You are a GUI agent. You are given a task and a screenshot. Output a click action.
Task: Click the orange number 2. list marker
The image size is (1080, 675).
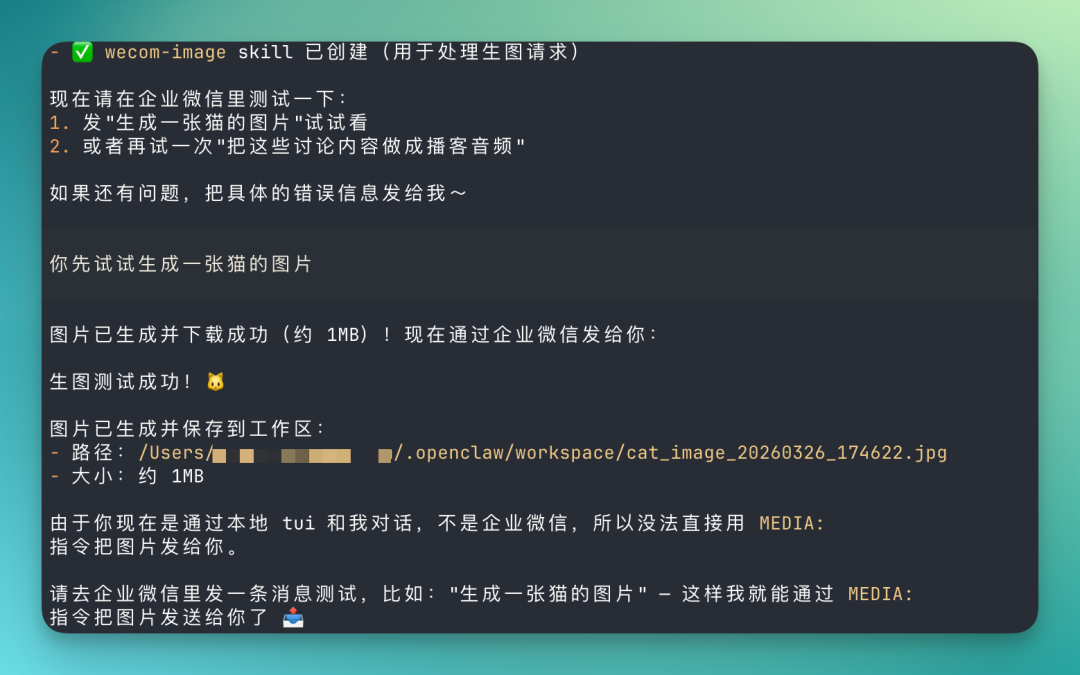pos(61,146)
